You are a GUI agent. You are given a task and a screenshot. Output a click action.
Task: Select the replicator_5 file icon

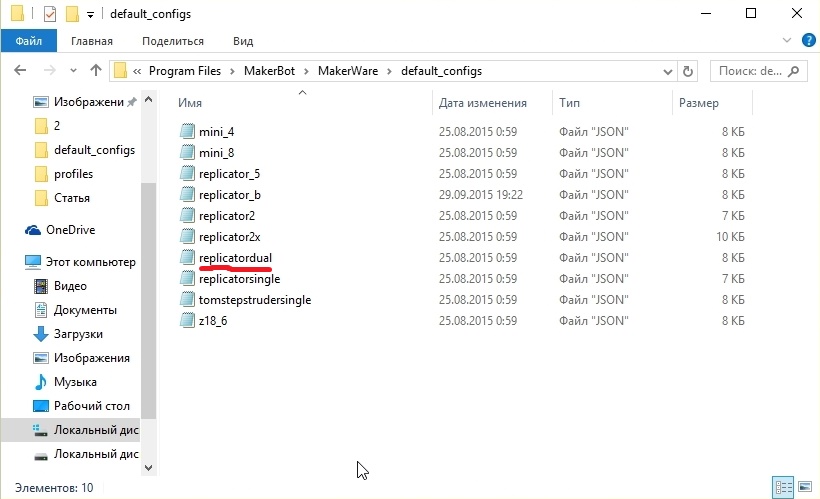tap(187, 173)
